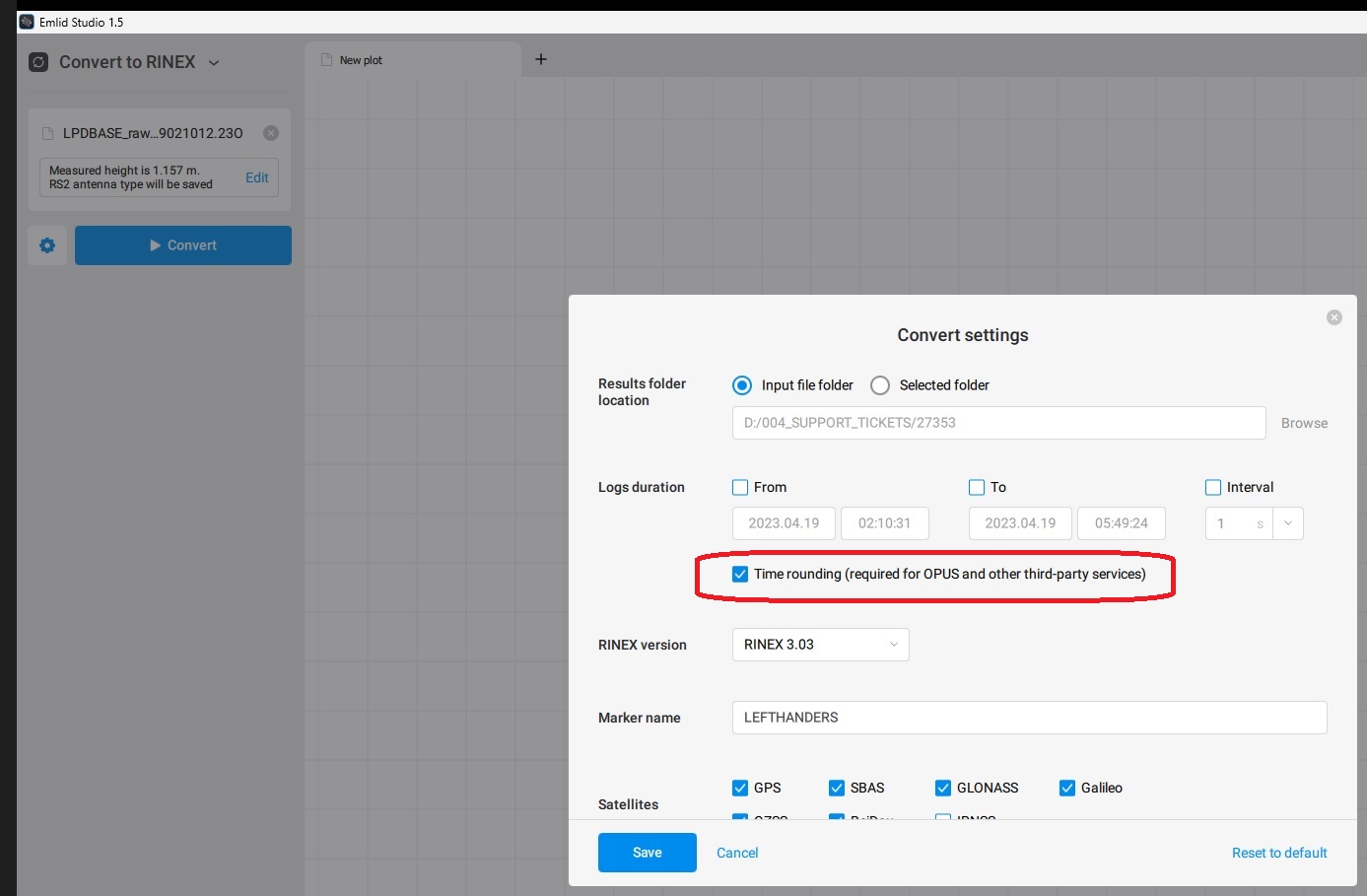Screen dimensions: 1367x896
Task: Cancel the convert settings dialog
Action: [x=737, y=853]
